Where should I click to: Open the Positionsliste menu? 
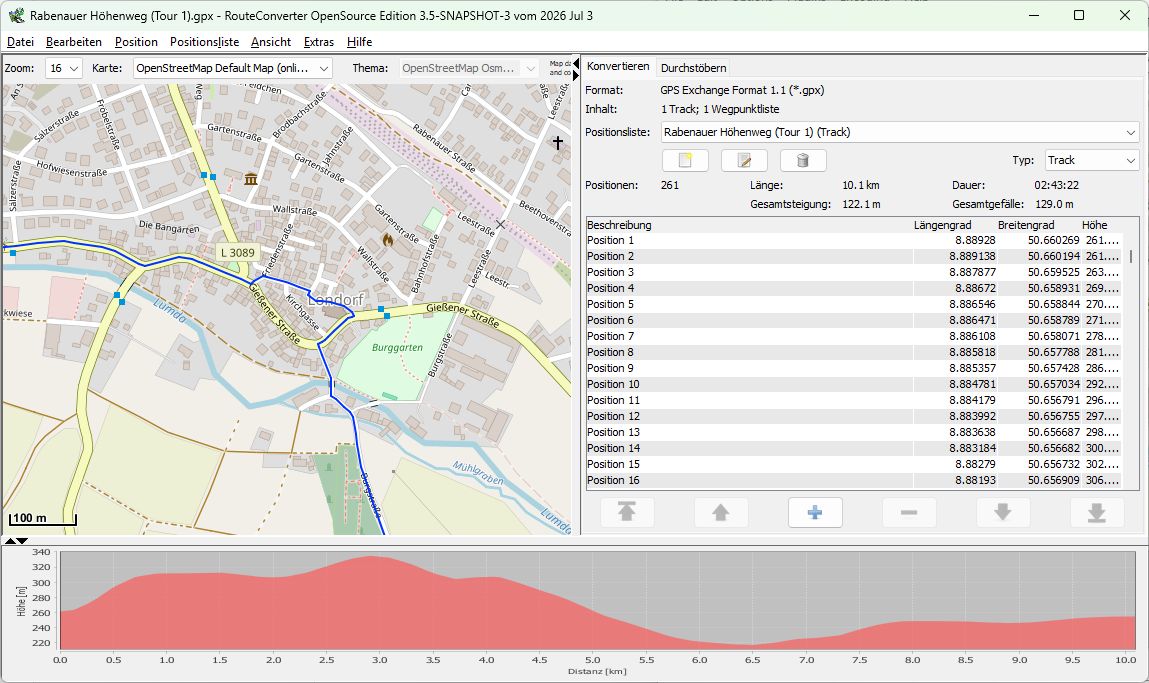[x=204, y=42]
